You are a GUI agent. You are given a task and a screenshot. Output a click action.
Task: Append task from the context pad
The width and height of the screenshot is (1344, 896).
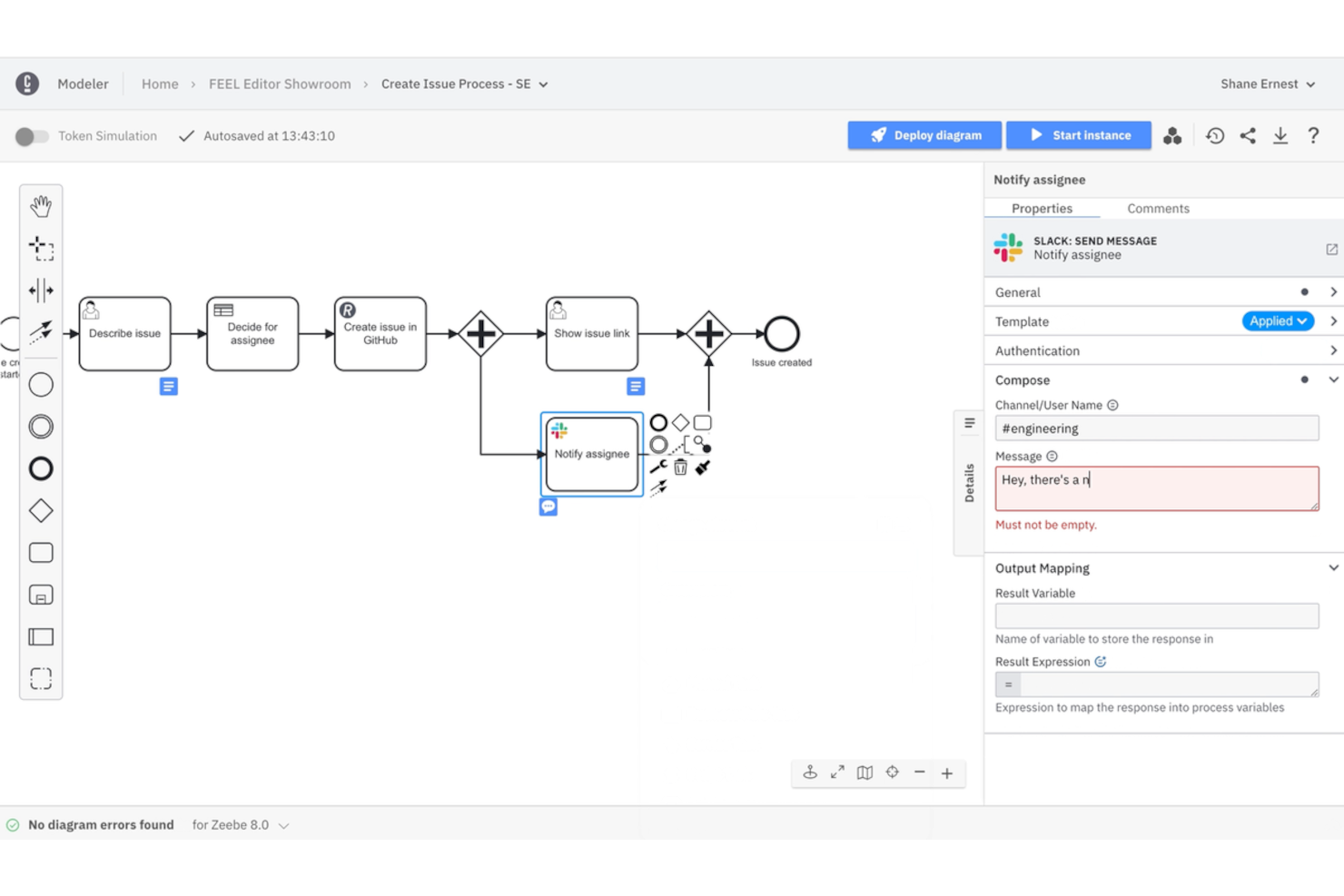pyautogui.click(x=703, y=422)
